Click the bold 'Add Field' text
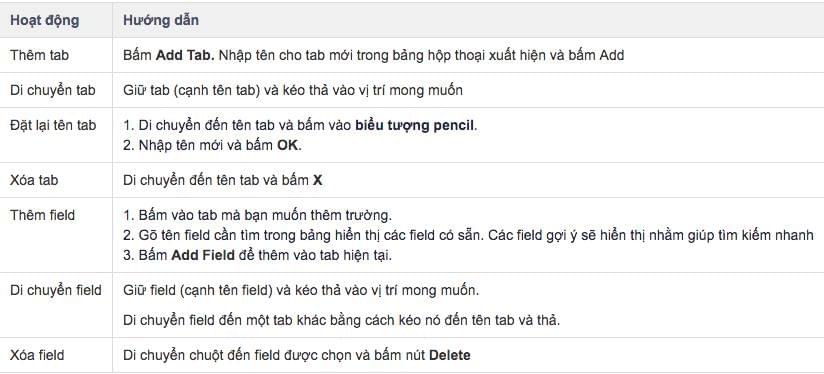This screenshot has height=374, width=824. [203, 255]
